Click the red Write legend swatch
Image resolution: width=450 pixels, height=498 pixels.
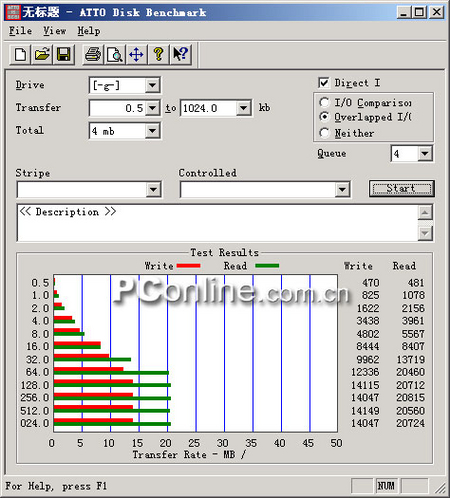pyautogui.click(x=188, y=266)
